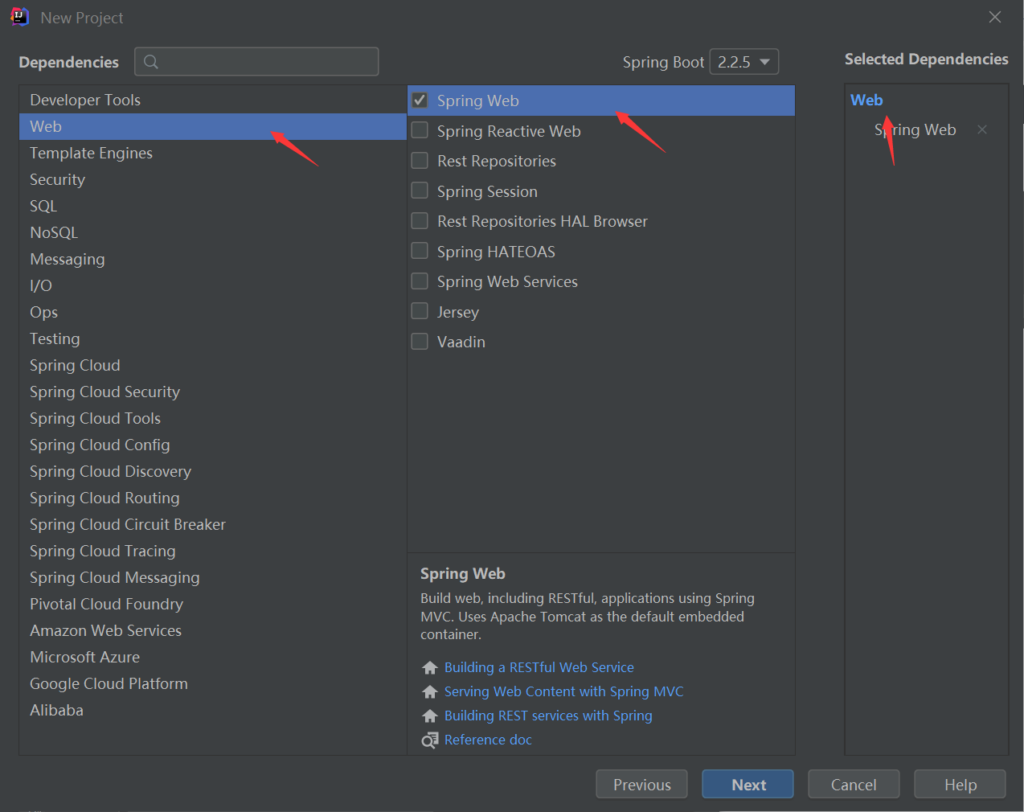Select Spring Web in Selected Dependencies

coord(915,129)
